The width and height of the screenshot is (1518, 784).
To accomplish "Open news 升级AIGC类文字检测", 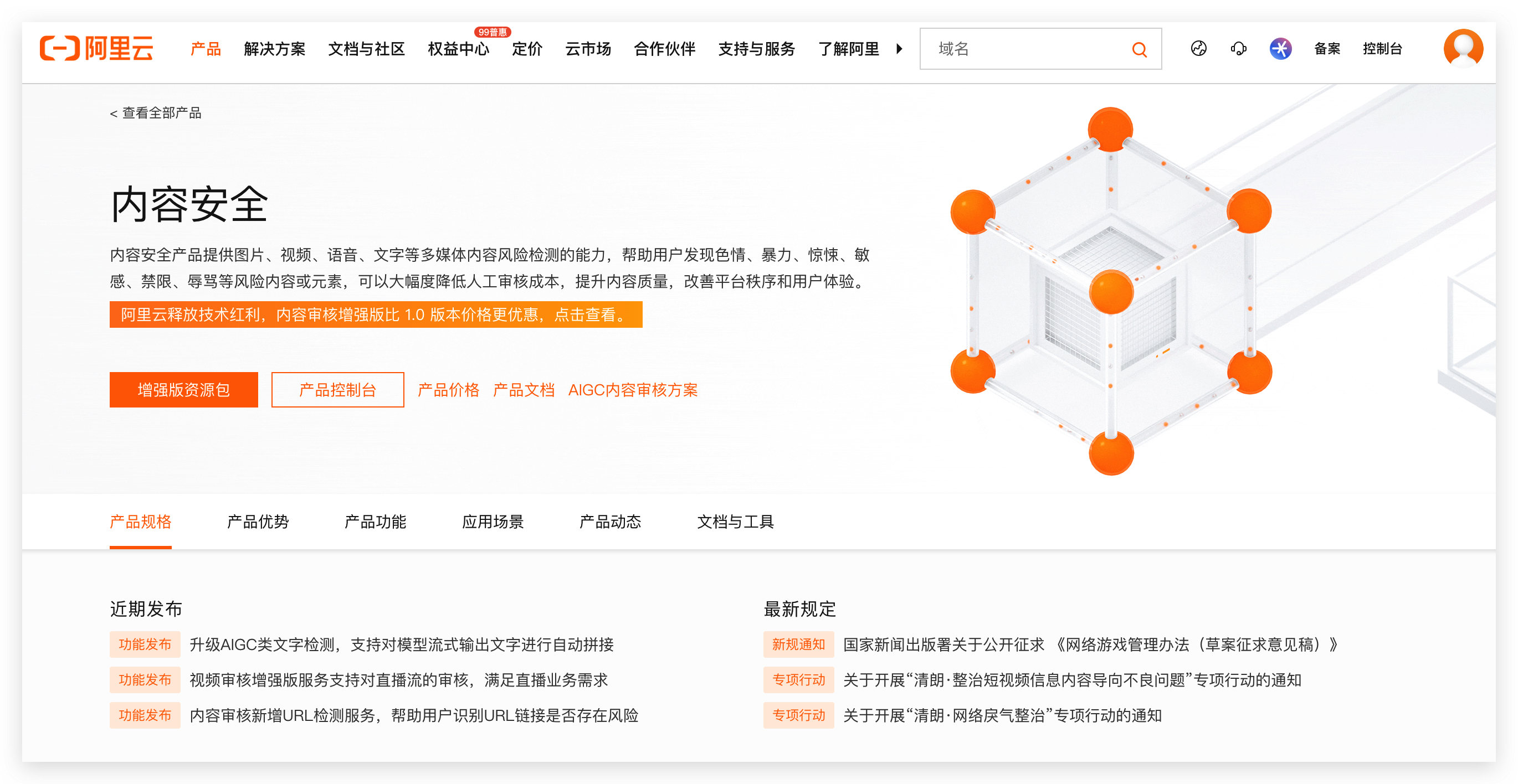I will pyautogui.click(x=401, y=644).
